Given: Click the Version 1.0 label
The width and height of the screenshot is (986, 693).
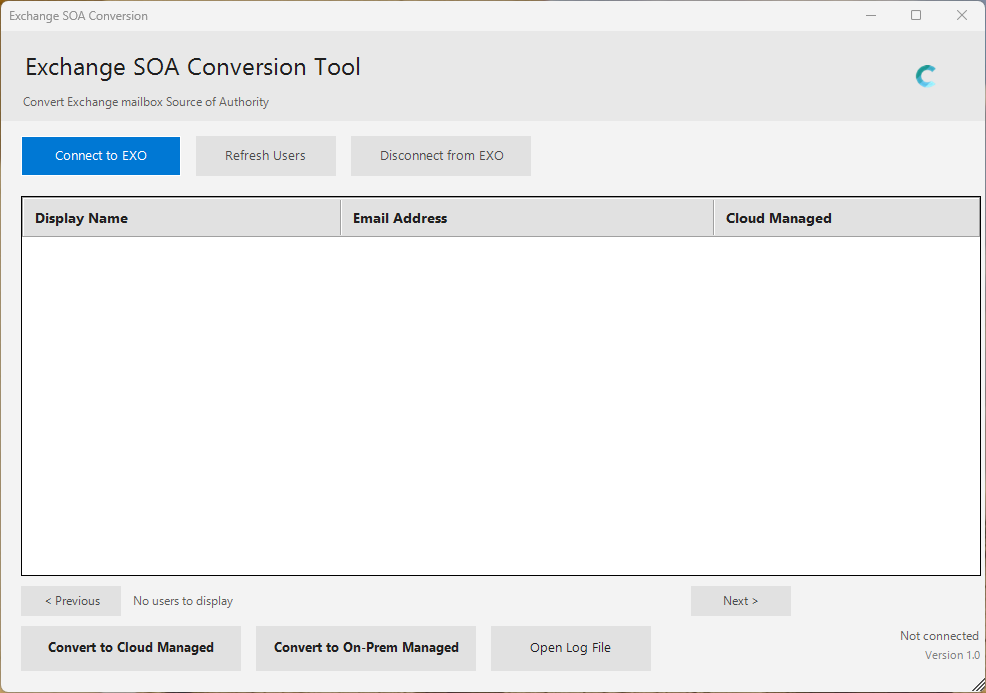Looking at the screenshot, I should click(x=951, y=655).
